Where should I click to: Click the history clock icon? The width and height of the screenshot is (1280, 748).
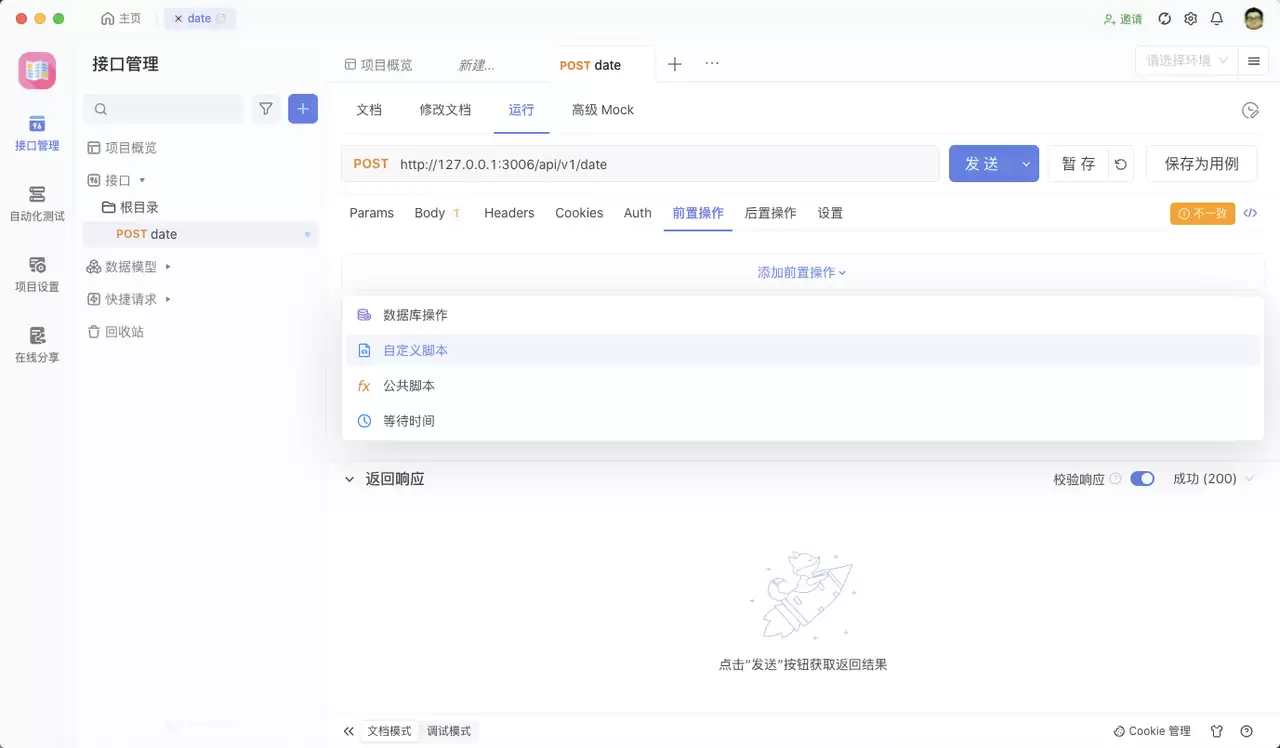coord(1250,110)
